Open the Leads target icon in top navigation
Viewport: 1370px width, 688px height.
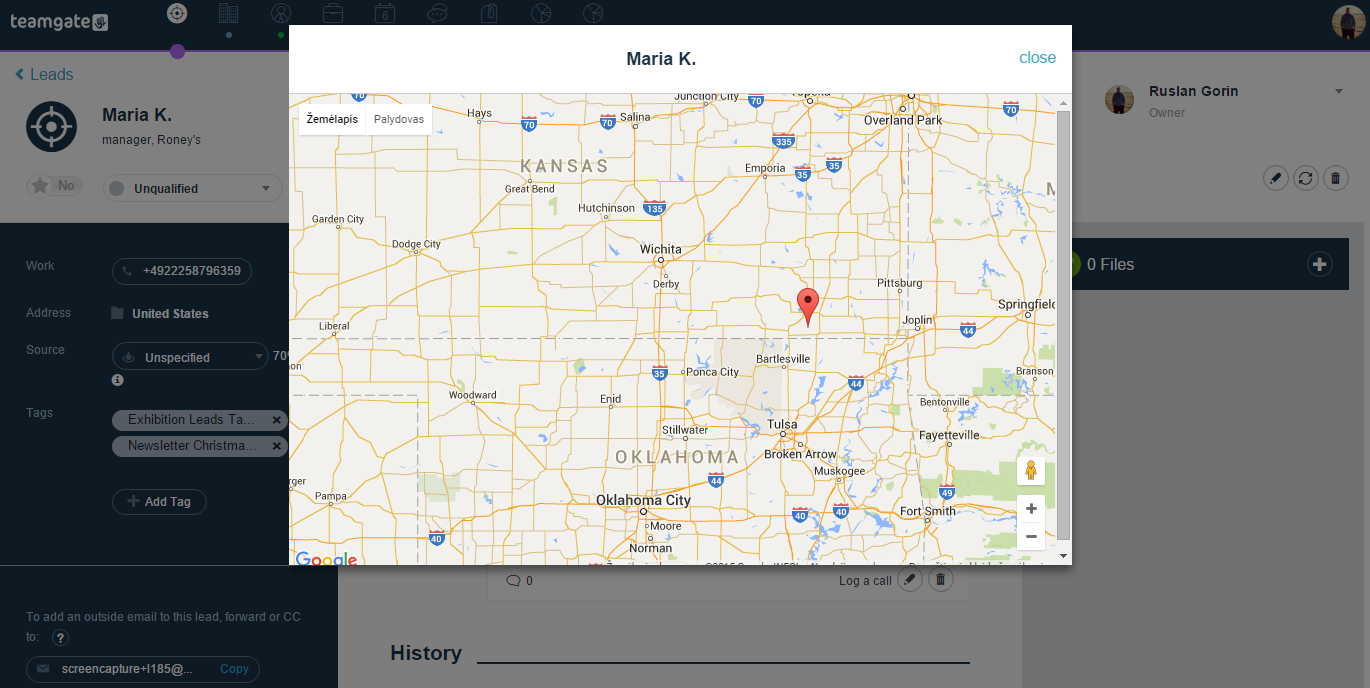(177, 13)
